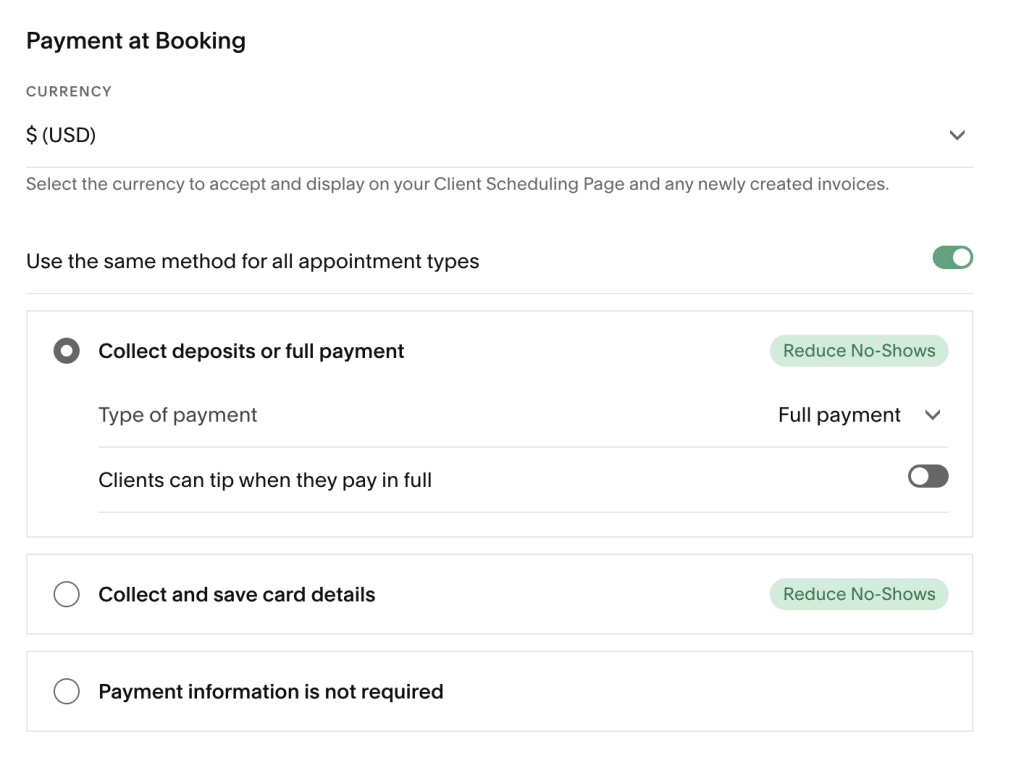Image resolution: width=1024 pixels, height=771 pixels.
Task: Click the Collect and save card details label
Action: click(237, 594)
